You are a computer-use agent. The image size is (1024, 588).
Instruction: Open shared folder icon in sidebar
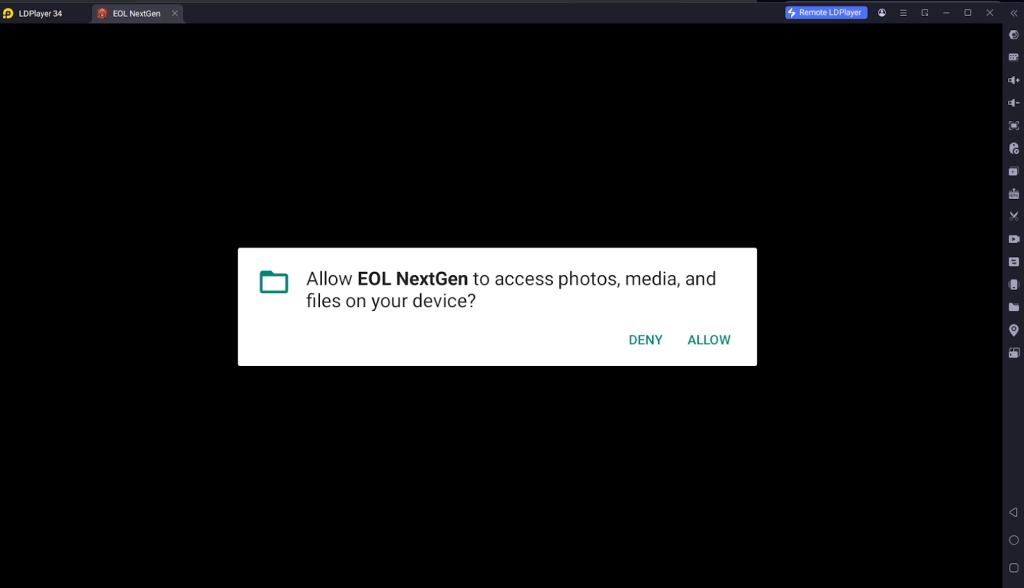click(x=1014, y=307)
